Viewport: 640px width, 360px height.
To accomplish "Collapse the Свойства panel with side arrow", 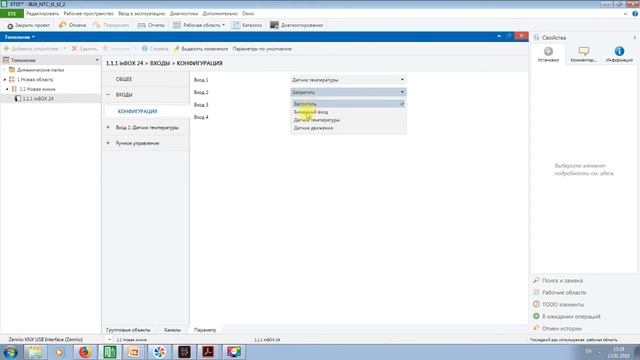I will [x=635, y=38].
